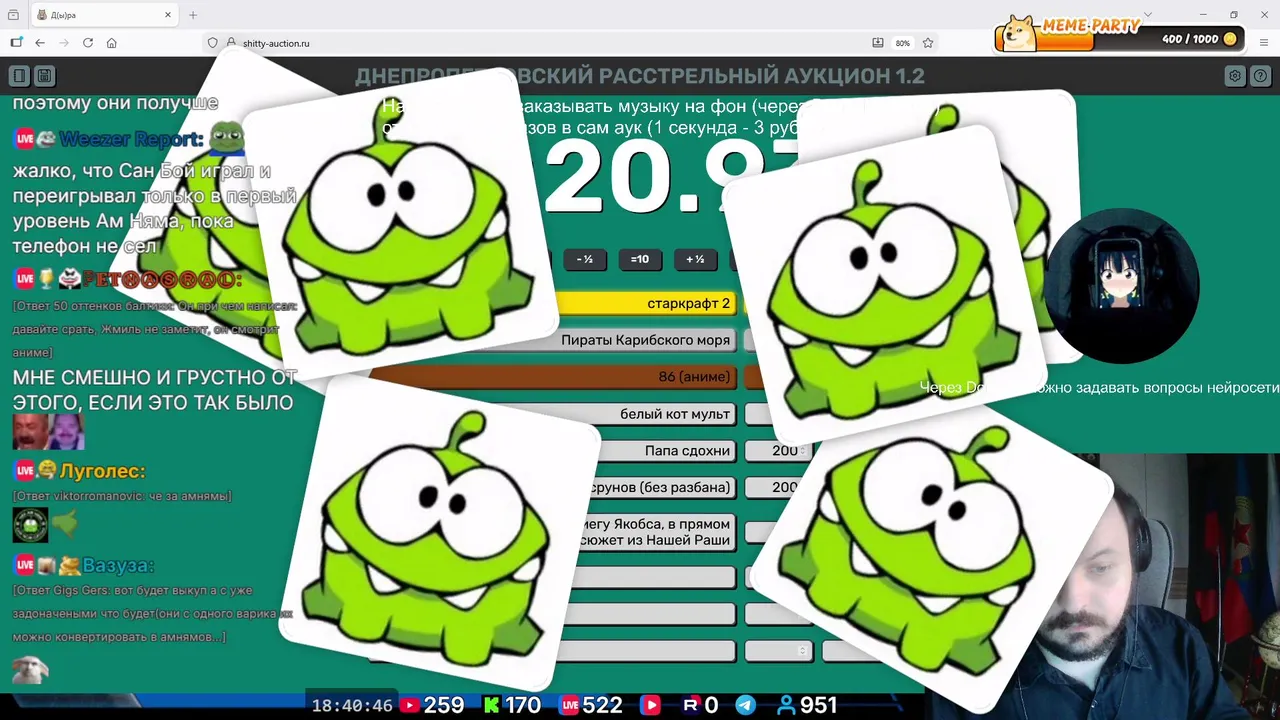The image size is (1280, 720).
Task: Click the plus one-half time button
Action: point(695,259)
